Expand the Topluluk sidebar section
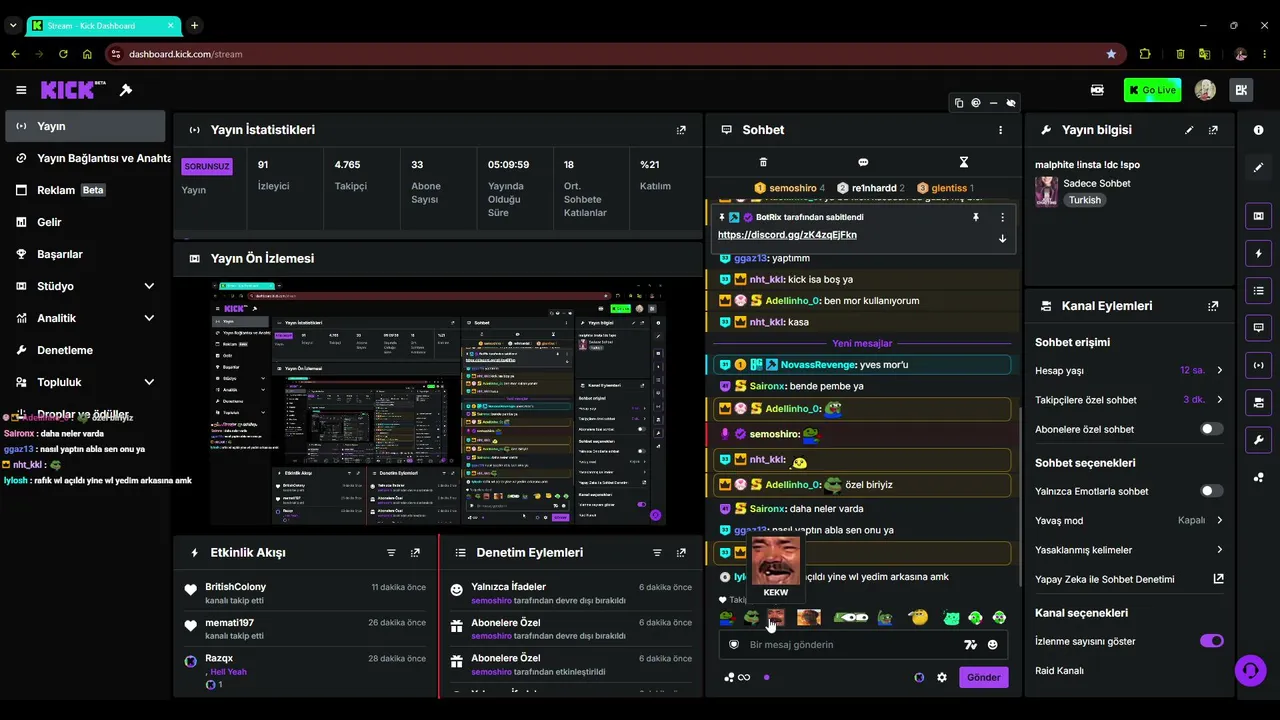Screen dimensions: 1280x720 click(x=149, y=382)
